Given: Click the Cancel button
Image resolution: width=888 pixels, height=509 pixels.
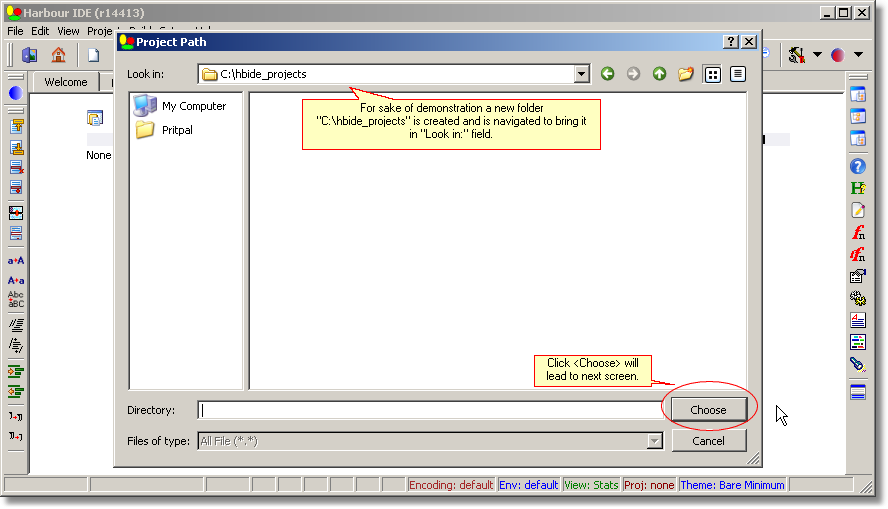Looking at the screenshot, I should point(708,441).
